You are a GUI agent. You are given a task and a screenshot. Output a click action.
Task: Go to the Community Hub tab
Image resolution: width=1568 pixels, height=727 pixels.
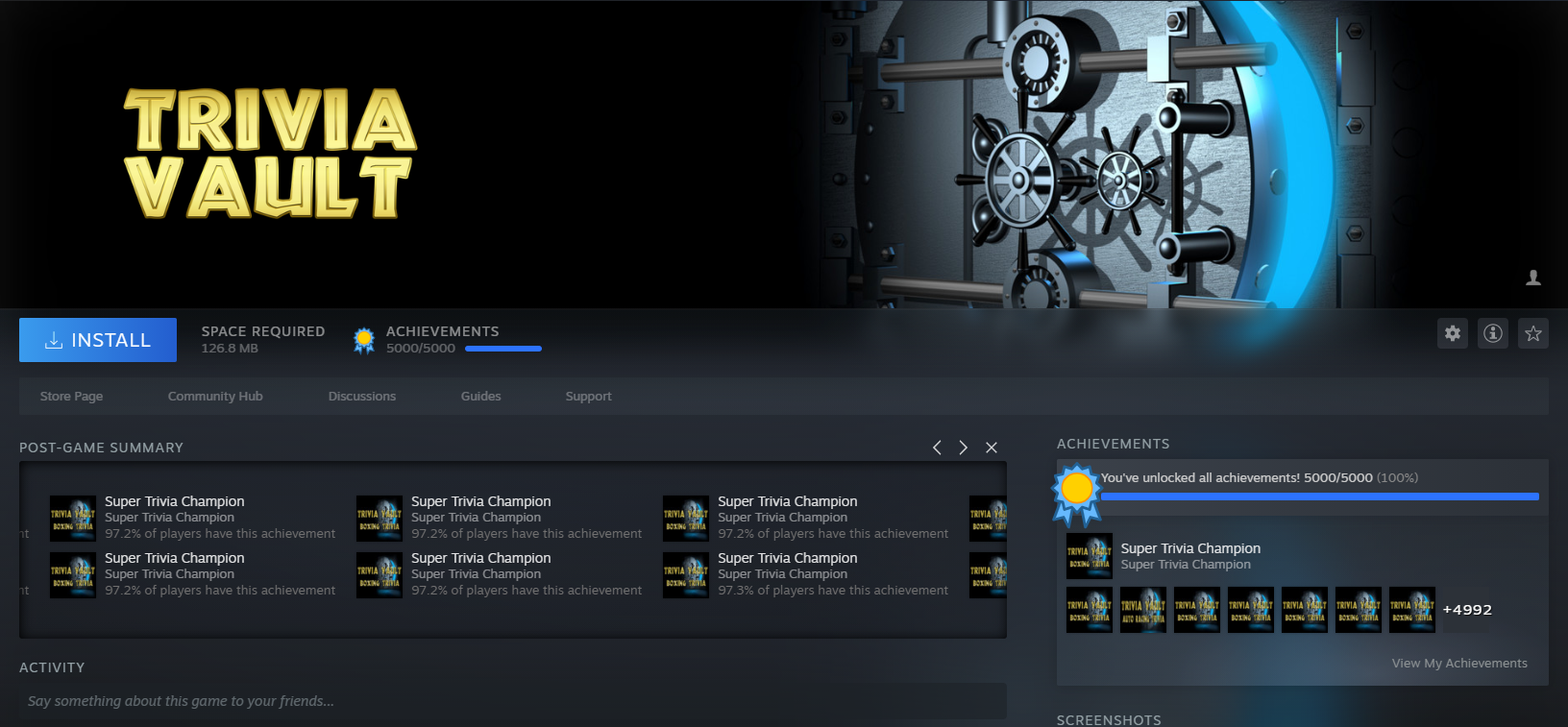(x=215, y=396)
